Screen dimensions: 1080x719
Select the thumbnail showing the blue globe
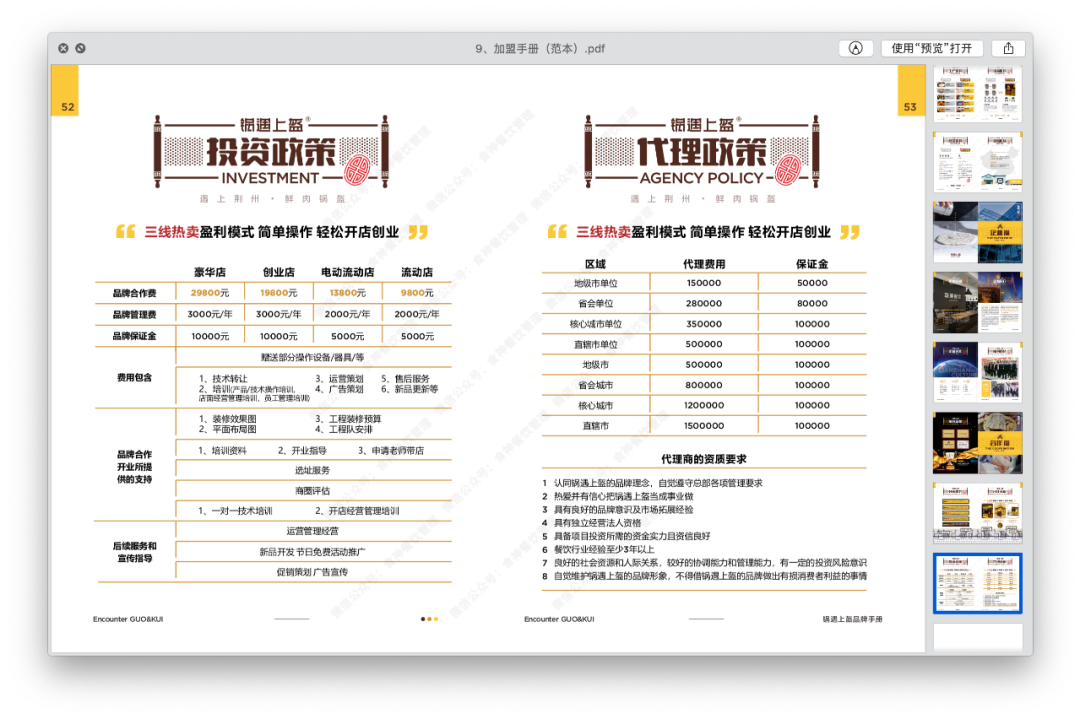[977, 372]
